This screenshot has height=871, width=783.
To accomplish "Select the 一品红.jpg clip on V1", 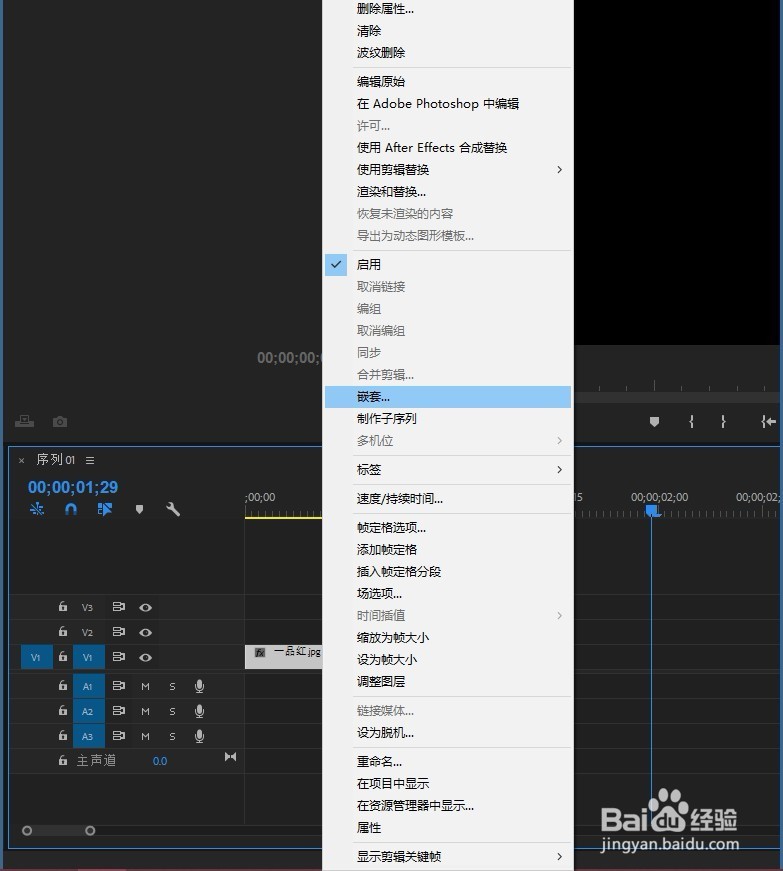I will pos(284,657).
